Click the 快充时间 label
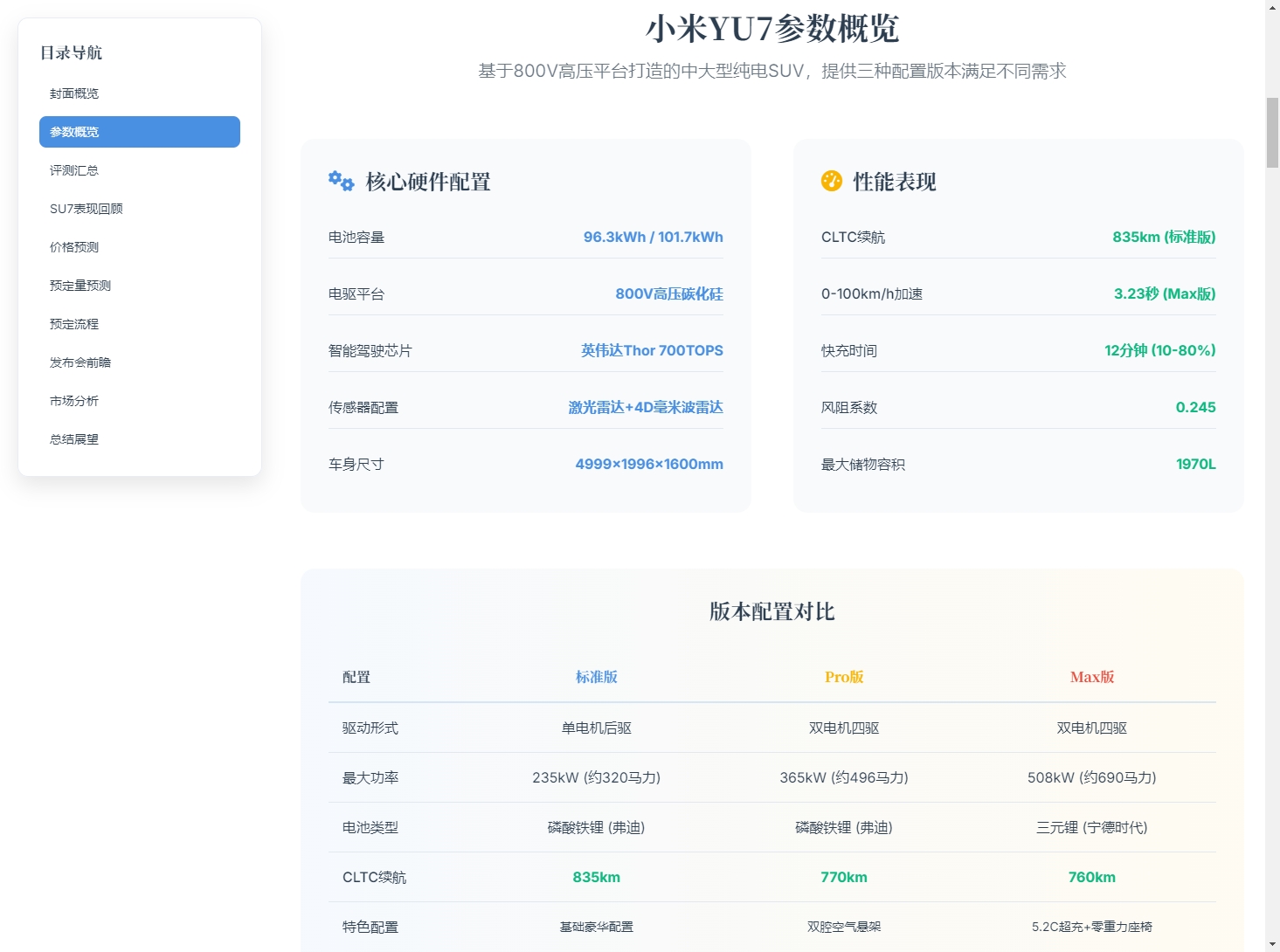This screenshot has width=1280, height=952. pos(849,350)
